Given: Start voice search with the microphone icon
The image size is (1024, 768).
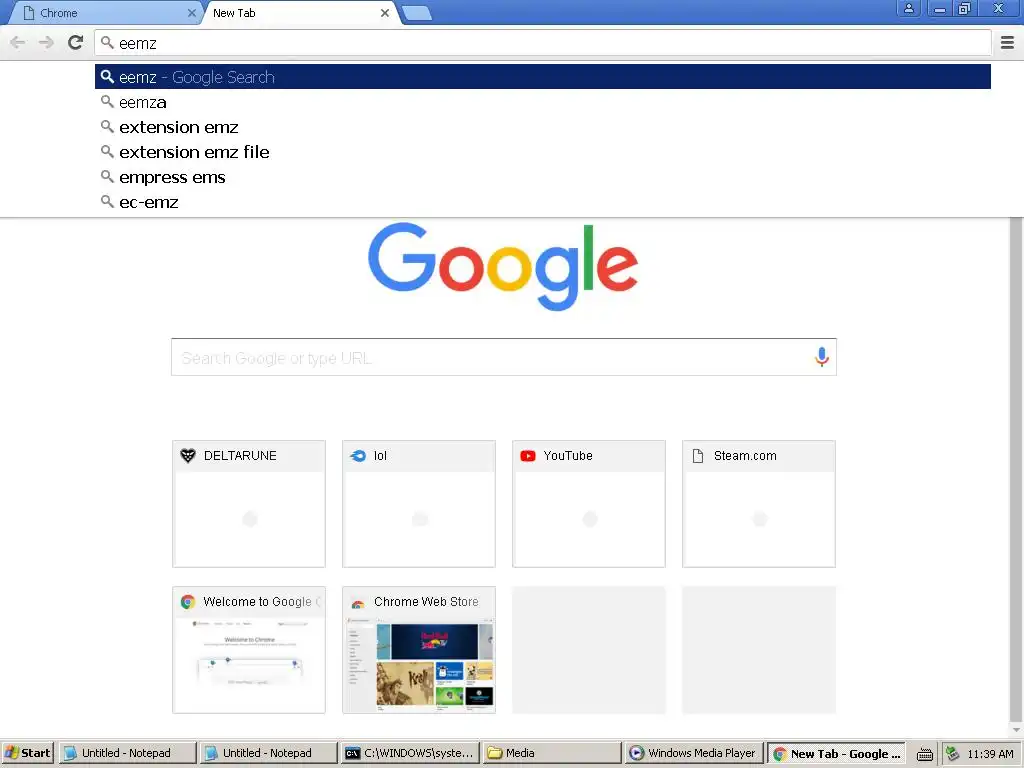Looking at the screenshot, I should point(822,357).
